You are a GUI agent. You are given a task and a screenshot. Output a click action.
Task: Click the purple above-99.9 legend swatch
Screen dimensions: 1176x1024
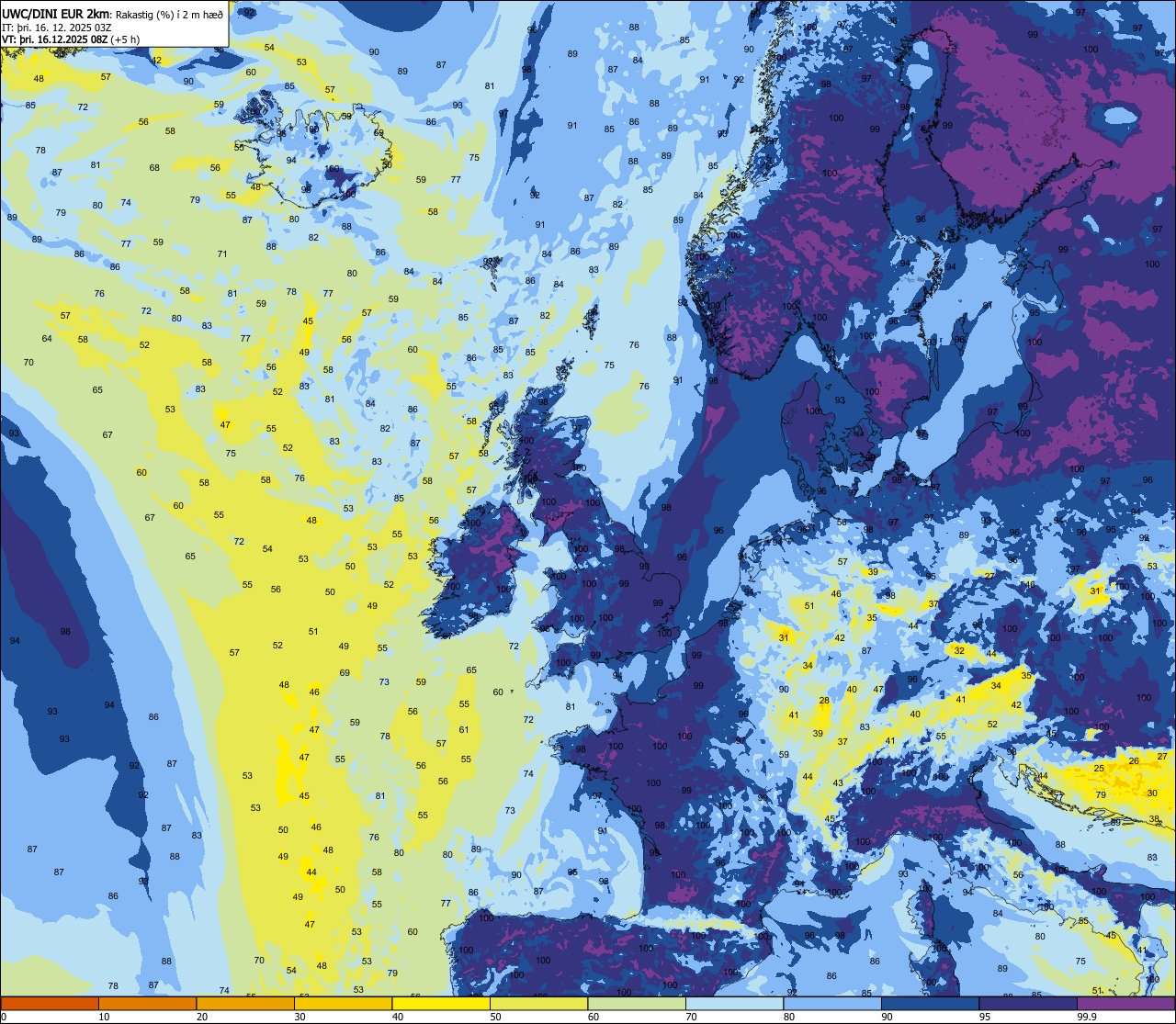[1126, 1003]
